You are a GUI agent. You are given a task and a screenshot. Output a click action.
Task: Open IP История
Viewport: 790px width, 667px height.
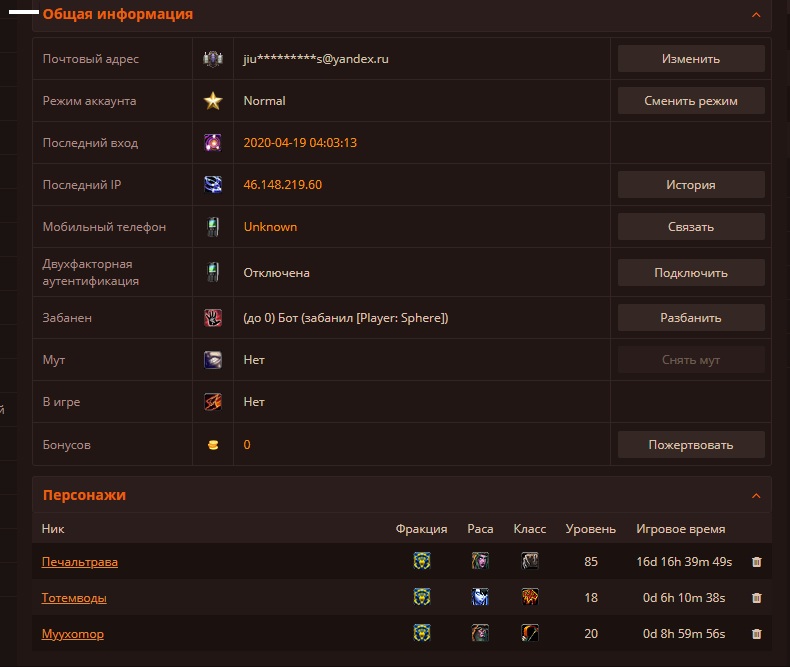click(x=691, y=185)
